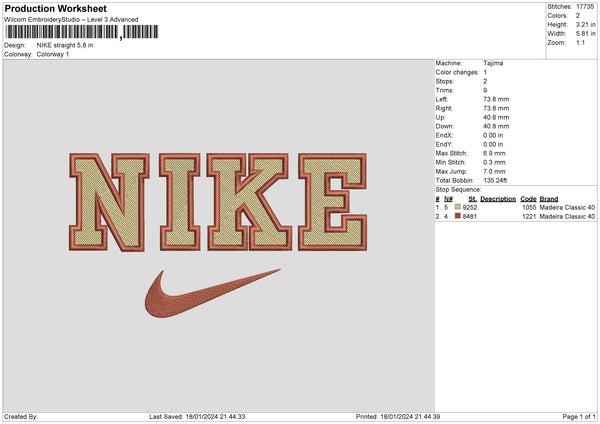This screenshot has width=600, height=424.
Task: Click the red color swatch for stop 2
Action: coord(458,216)
